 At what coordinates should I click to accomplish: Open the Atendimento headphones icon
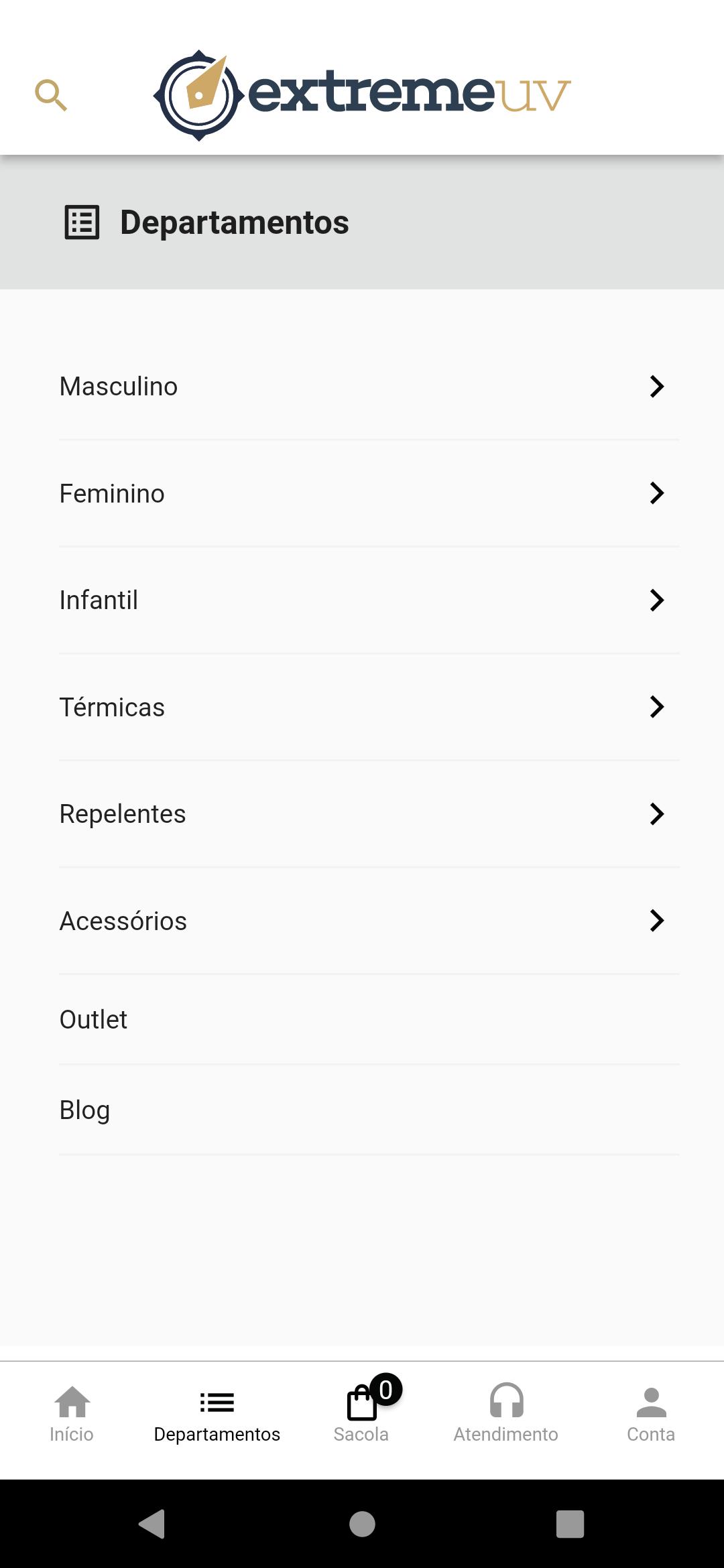[x=506, y=1400]
